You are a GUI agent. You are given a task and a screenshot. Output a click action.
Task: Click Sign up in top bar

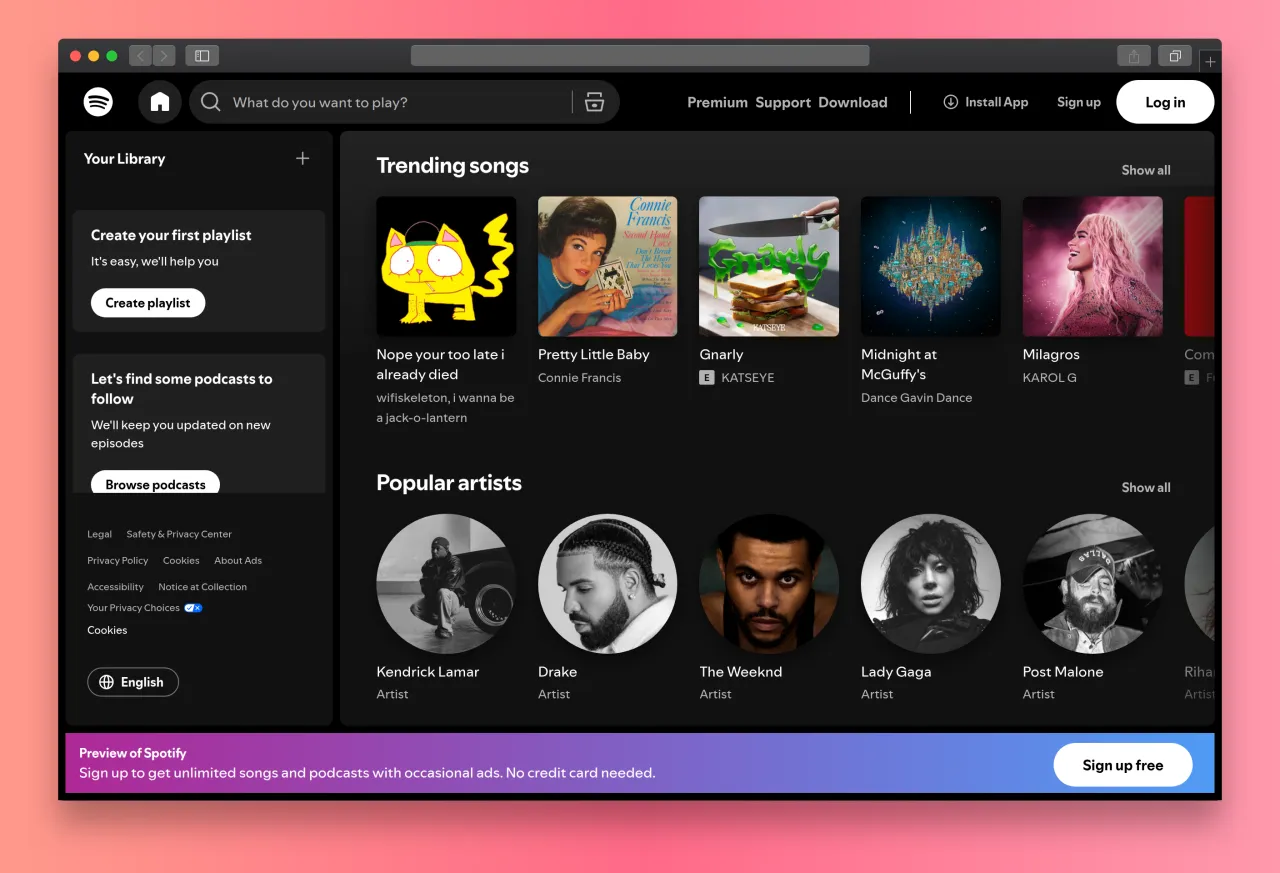pos(1079,102)
